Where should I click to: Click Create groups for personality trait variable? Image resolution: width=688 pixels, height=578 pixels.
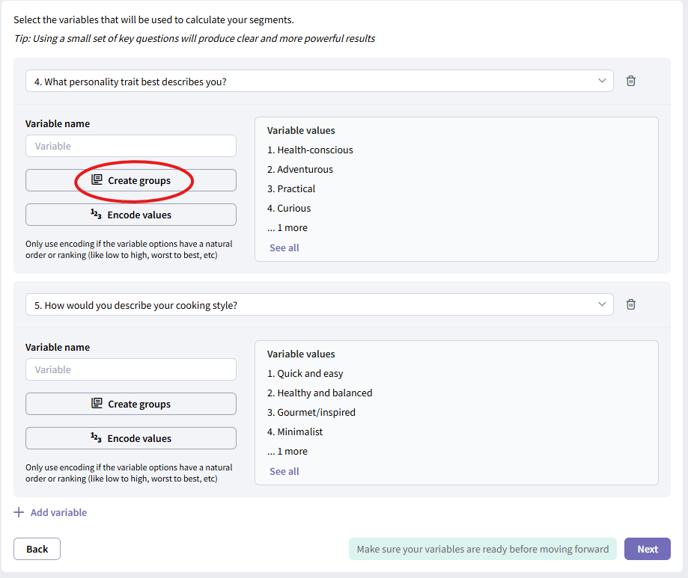pyautogui.click(x=131, y=180)
